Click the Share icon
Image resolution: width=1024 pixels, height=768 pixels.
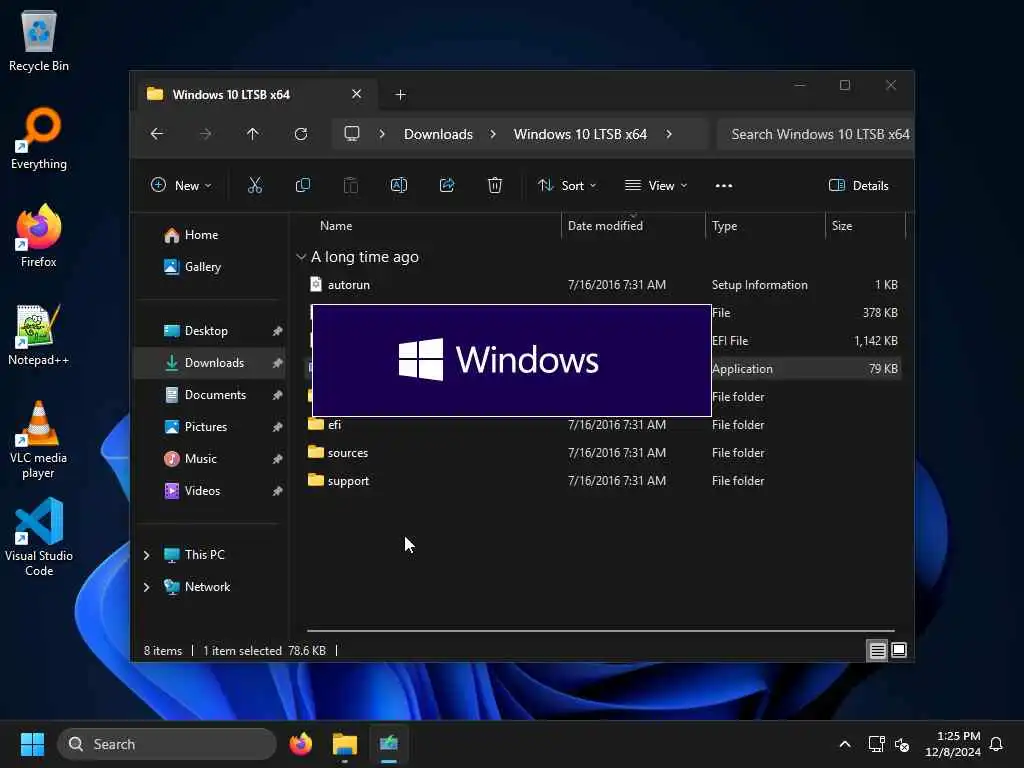pyautogui.click(x=447, y=185)
